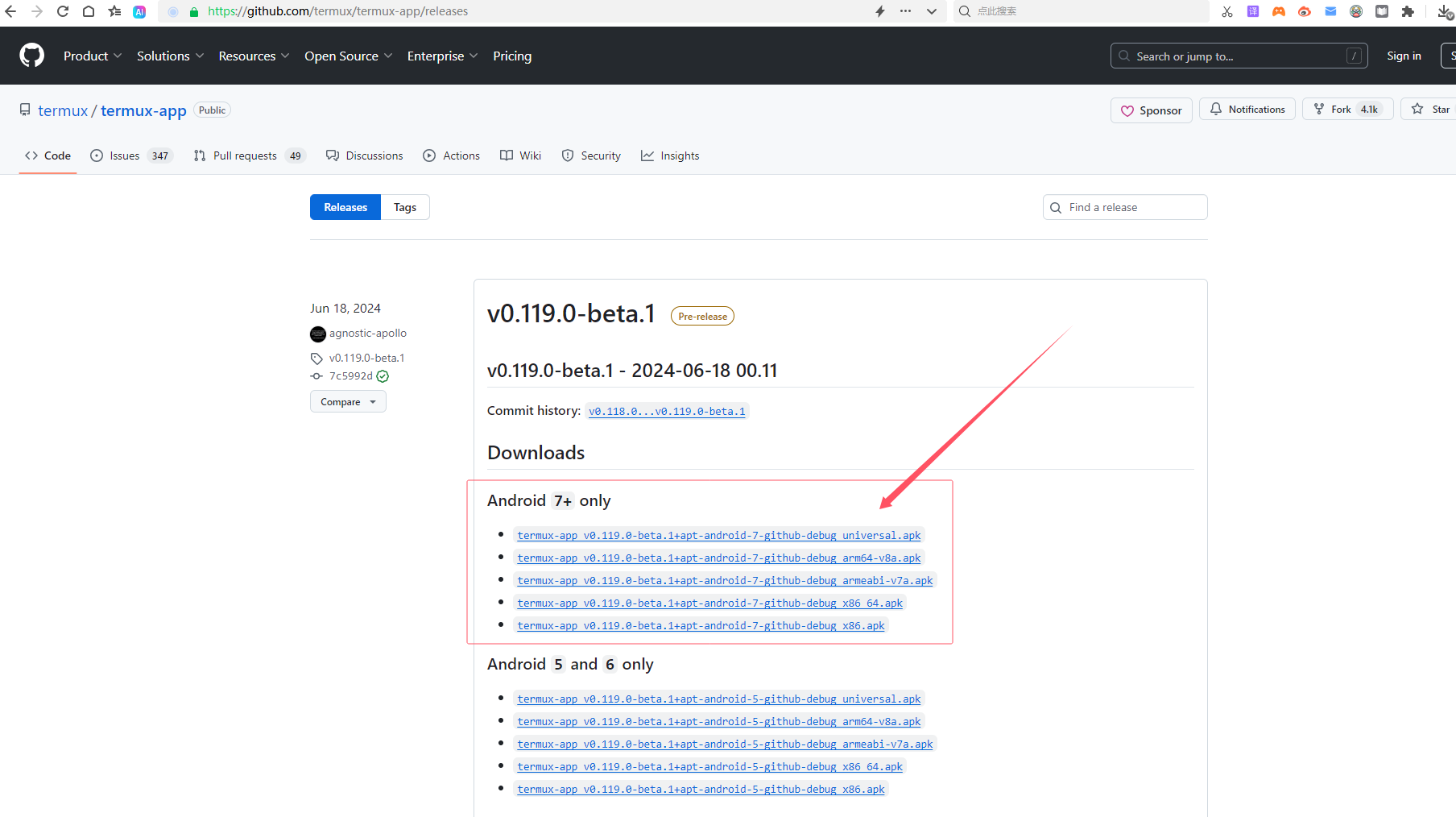Open agnostic-apollo author profile
The width and height of the screenshot is (1456, 817).
click(x=367, y=333)
